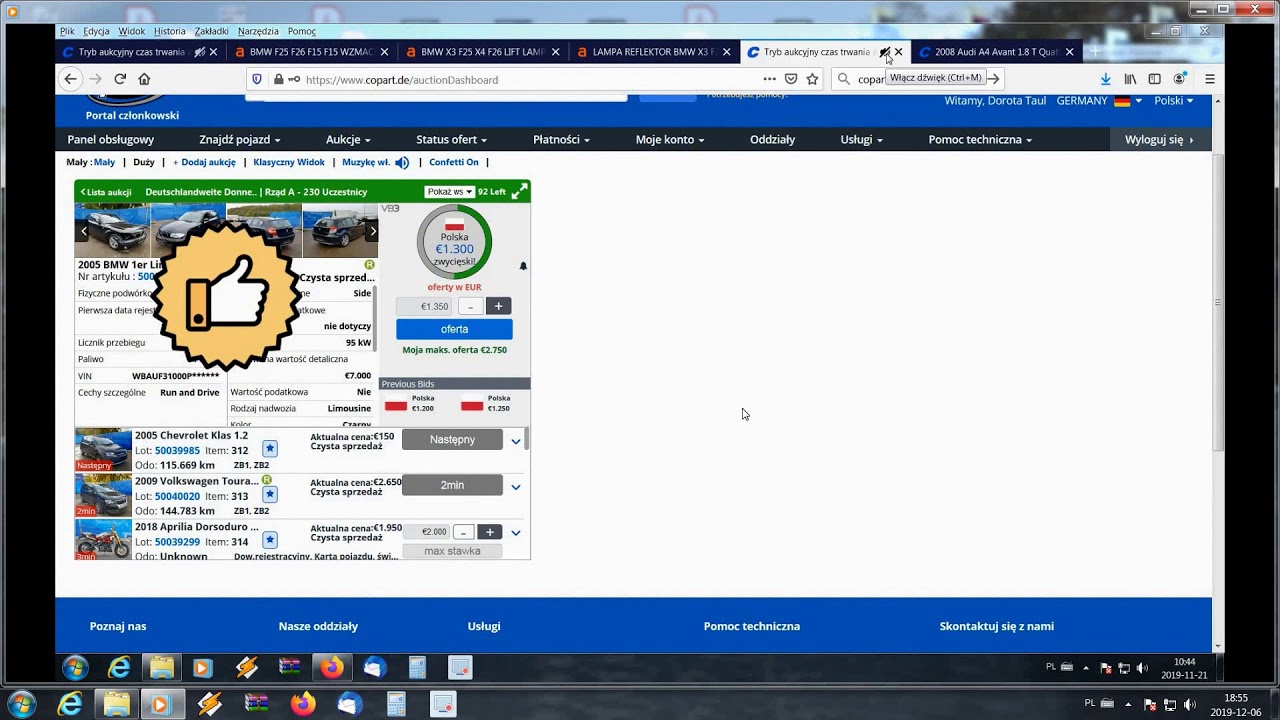
Task: Switch to the LAMPA REFLEKTOR BMW X3 tab
Action: click(x=653, y=52)
